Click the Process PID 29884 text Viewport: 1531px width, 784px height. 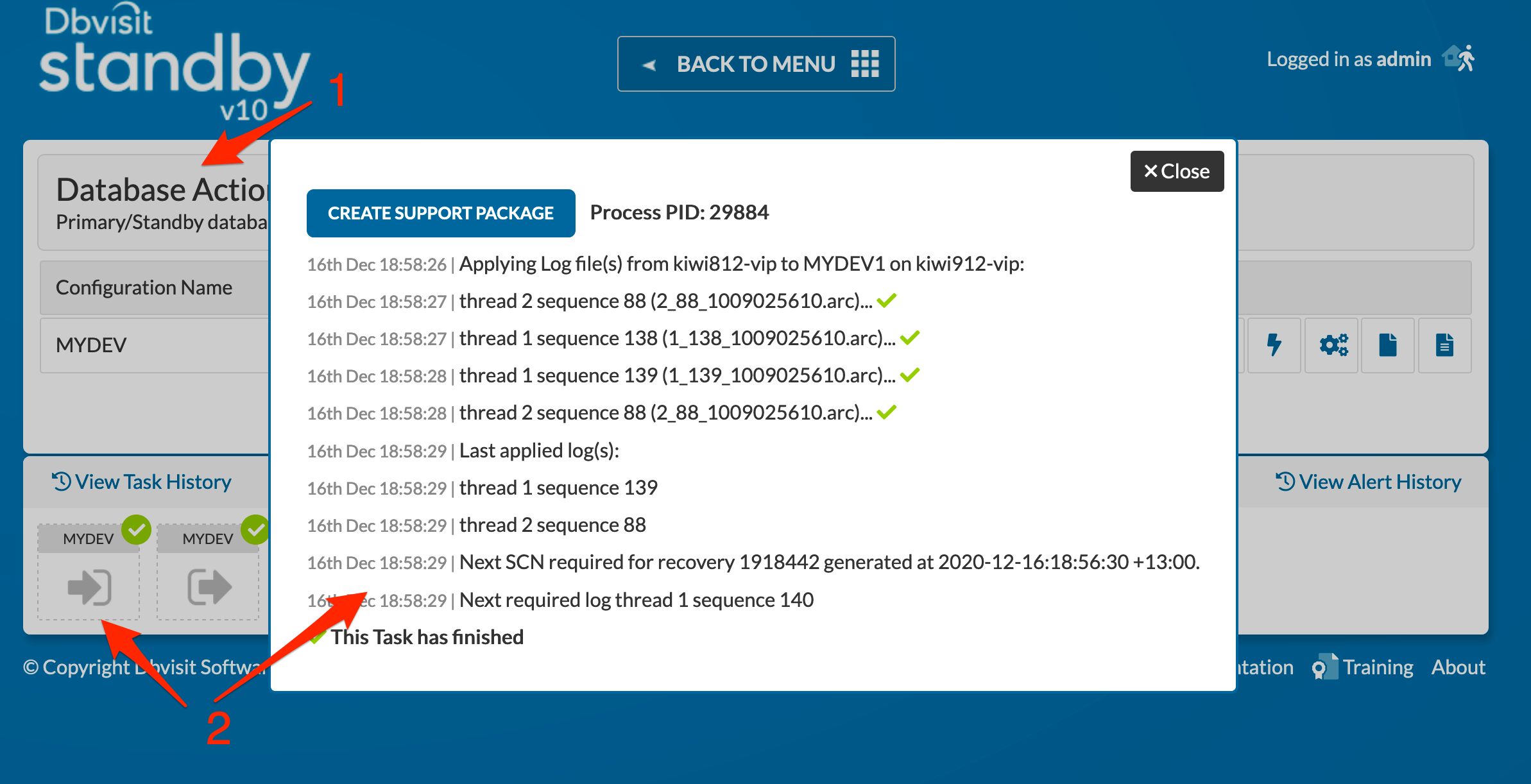(679, 212)
